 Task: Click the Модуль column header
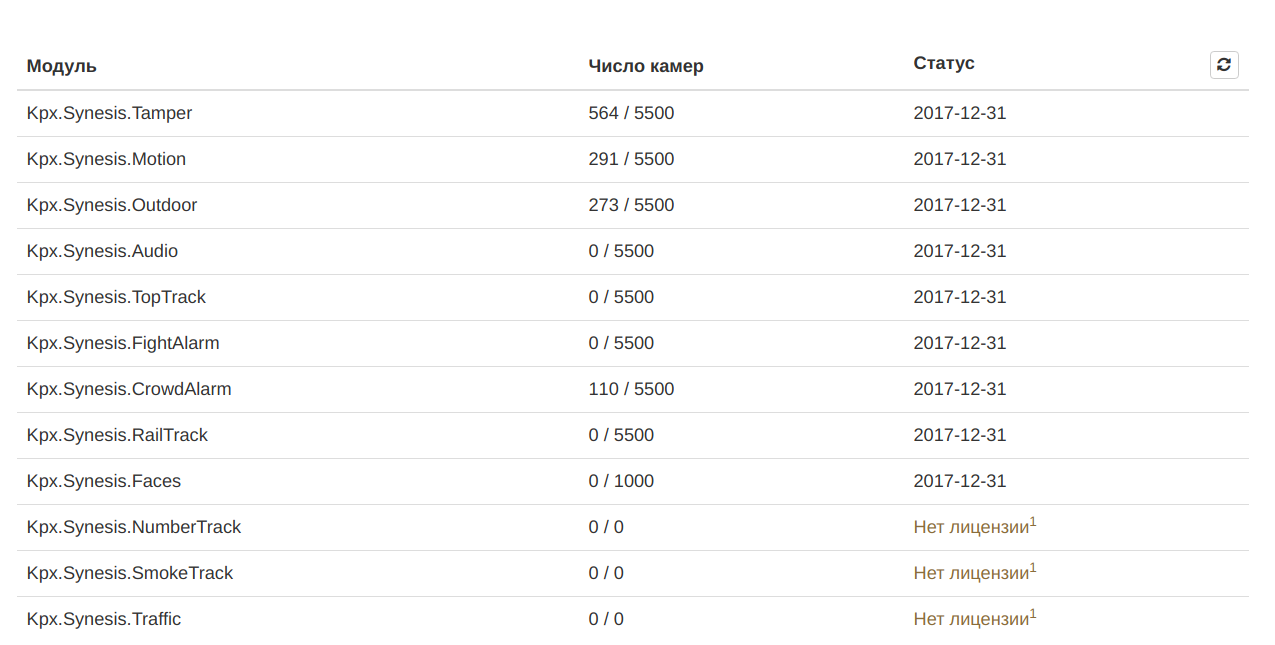tap(62, 66)
